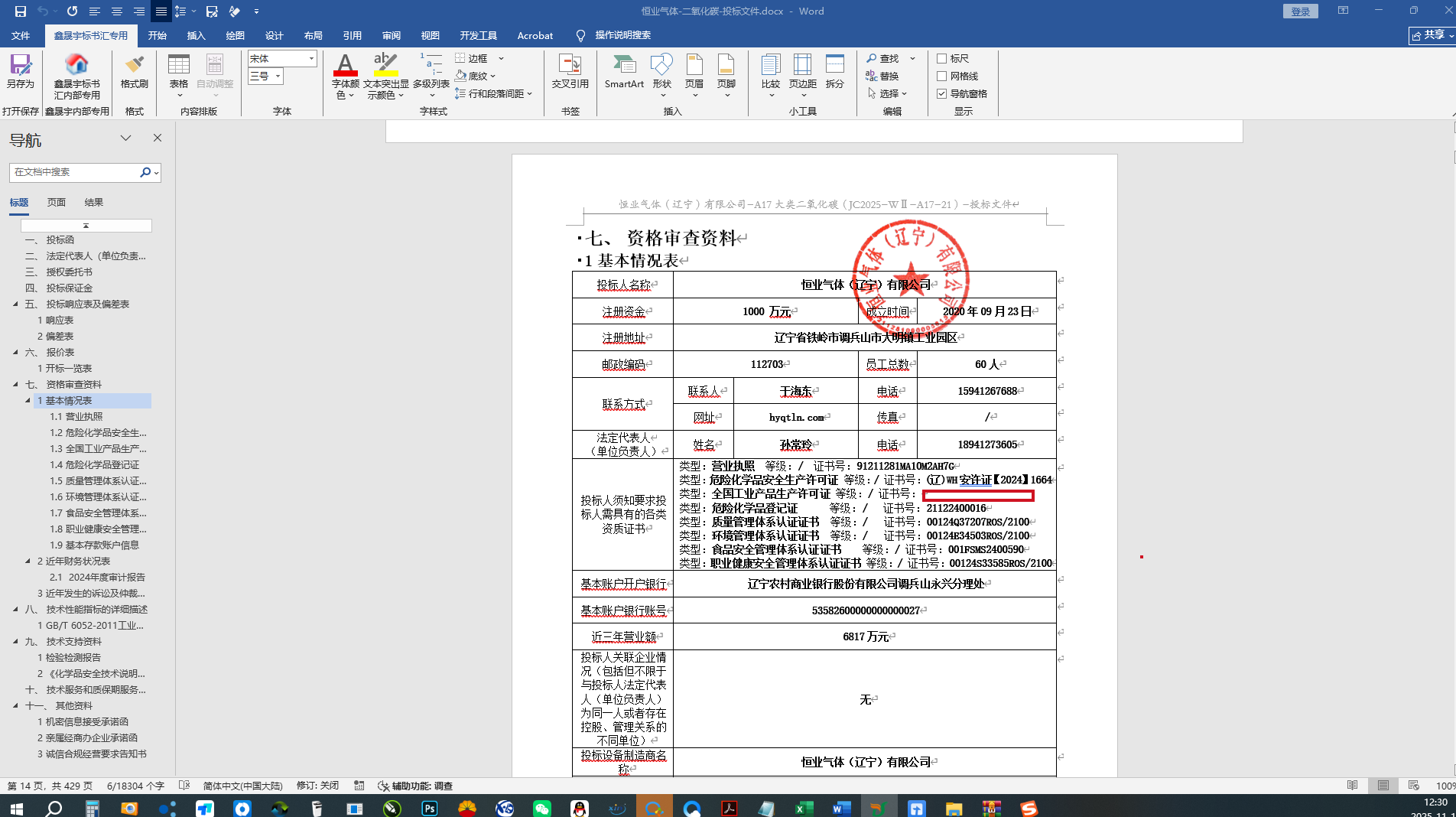
Task: Open the Windows Start menu
Action: pyautogui.click(x=16, y=808)
